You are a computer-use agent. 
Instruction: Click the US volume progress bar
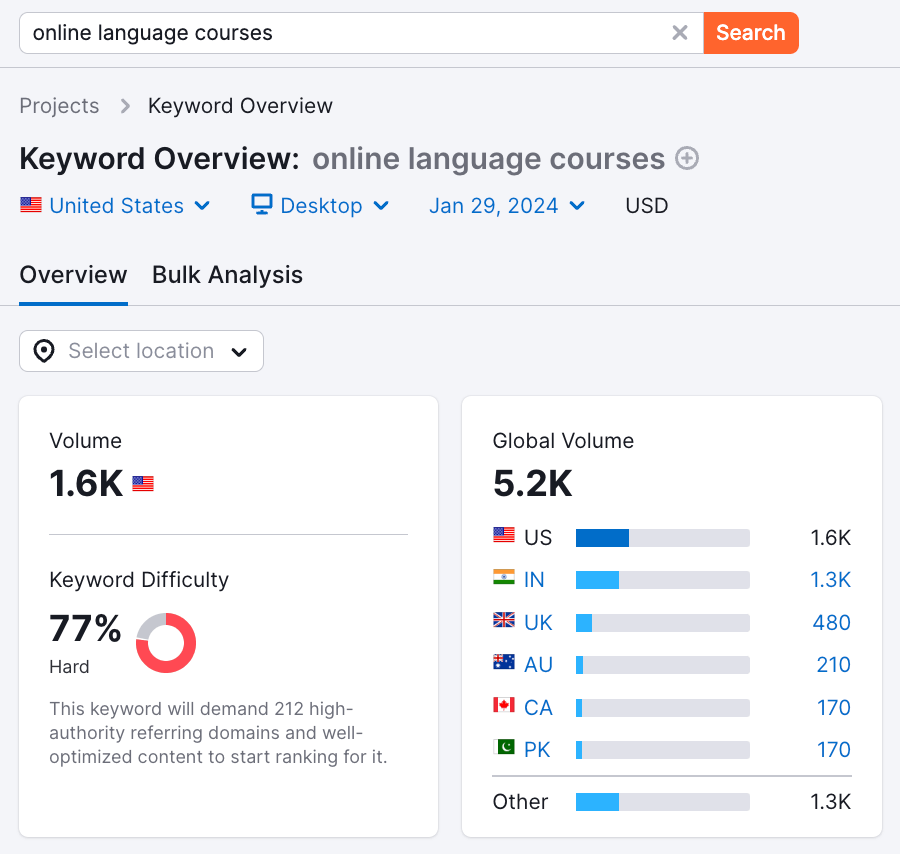[x=662, y=538]
